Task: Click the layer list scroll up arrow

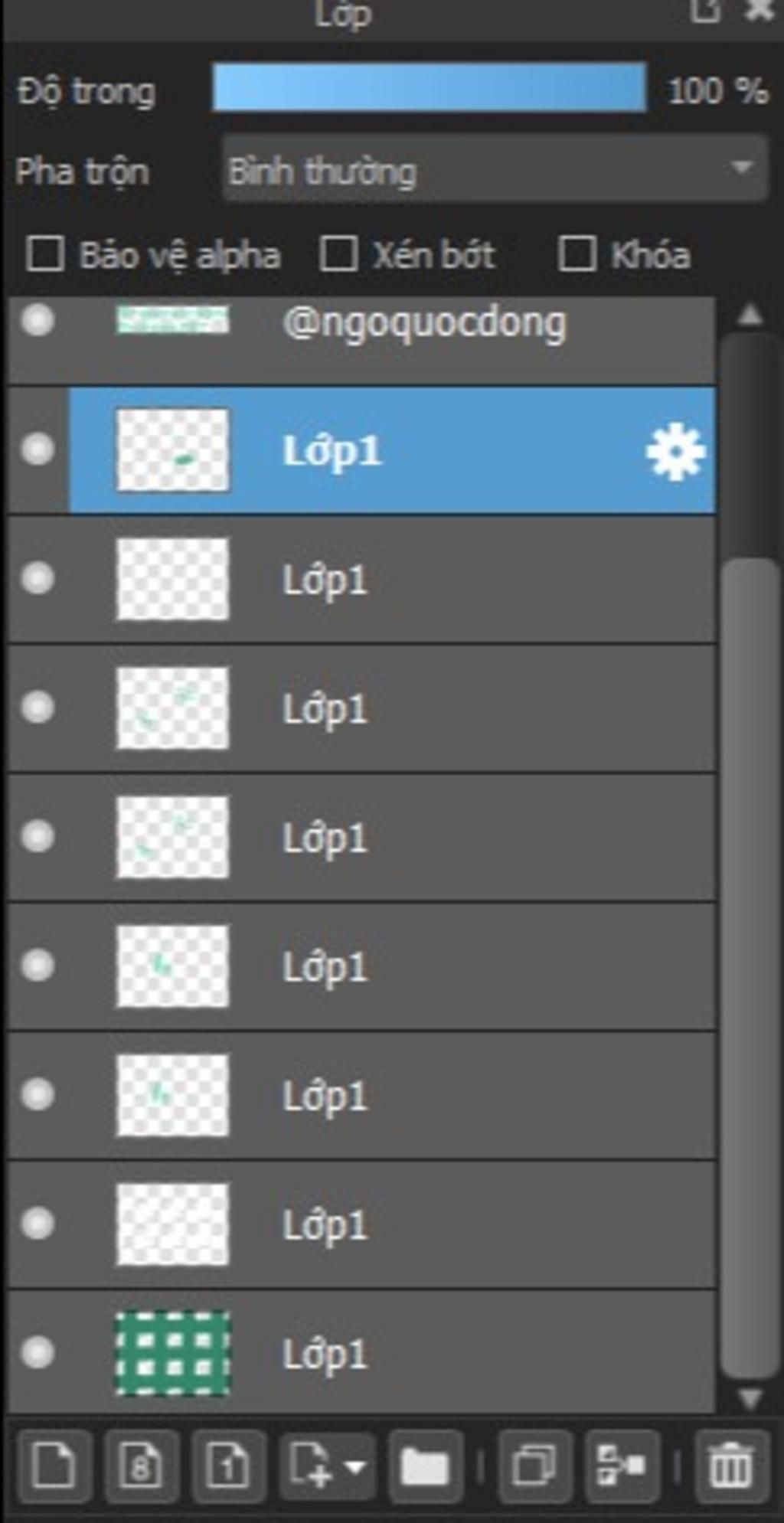Action: click(x=750, y=314)
